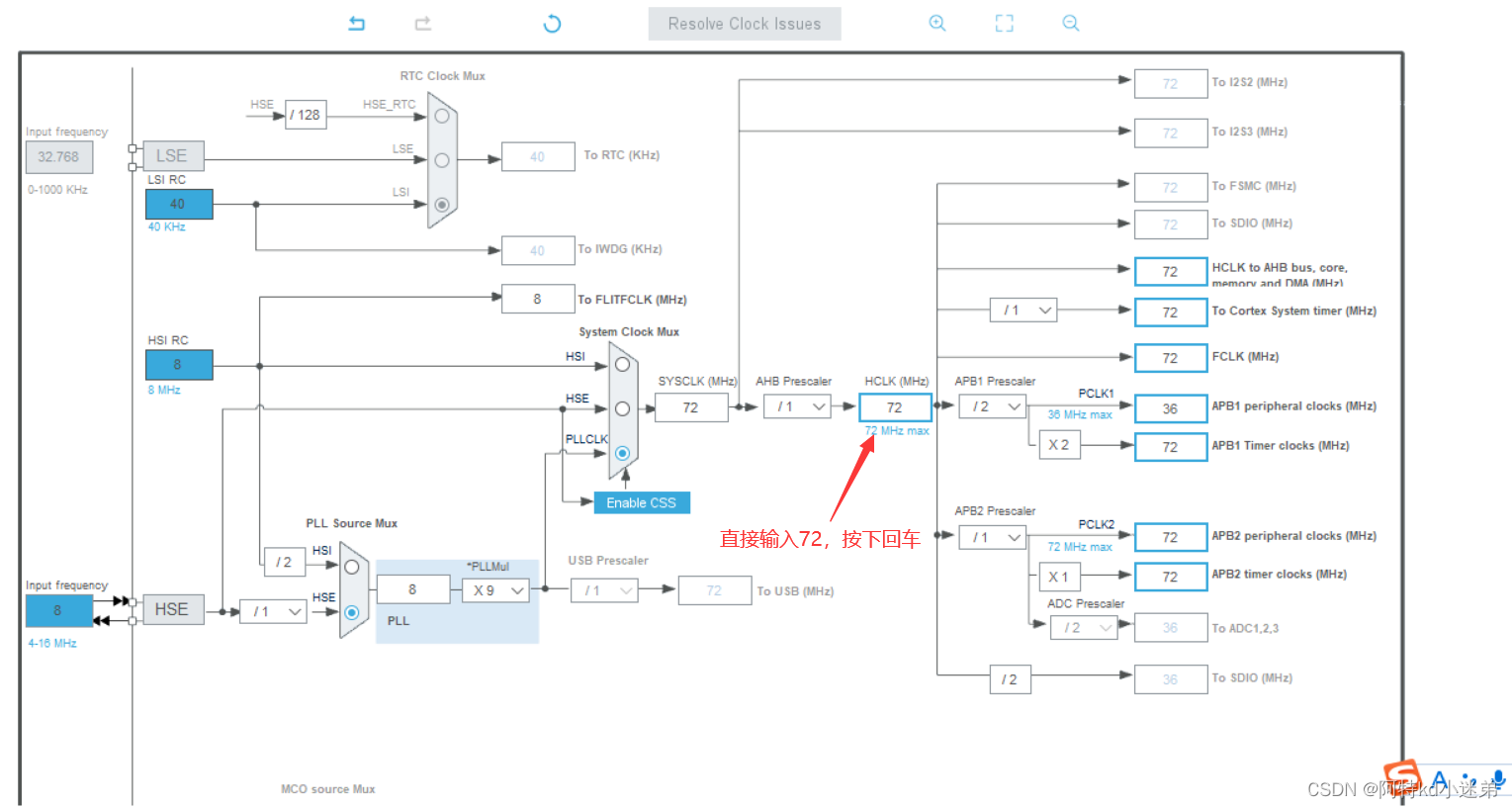Open ADC Prescaler /2 dropdown
The width and height of the screenshot is (1512, 808).
pos(1084,627)
